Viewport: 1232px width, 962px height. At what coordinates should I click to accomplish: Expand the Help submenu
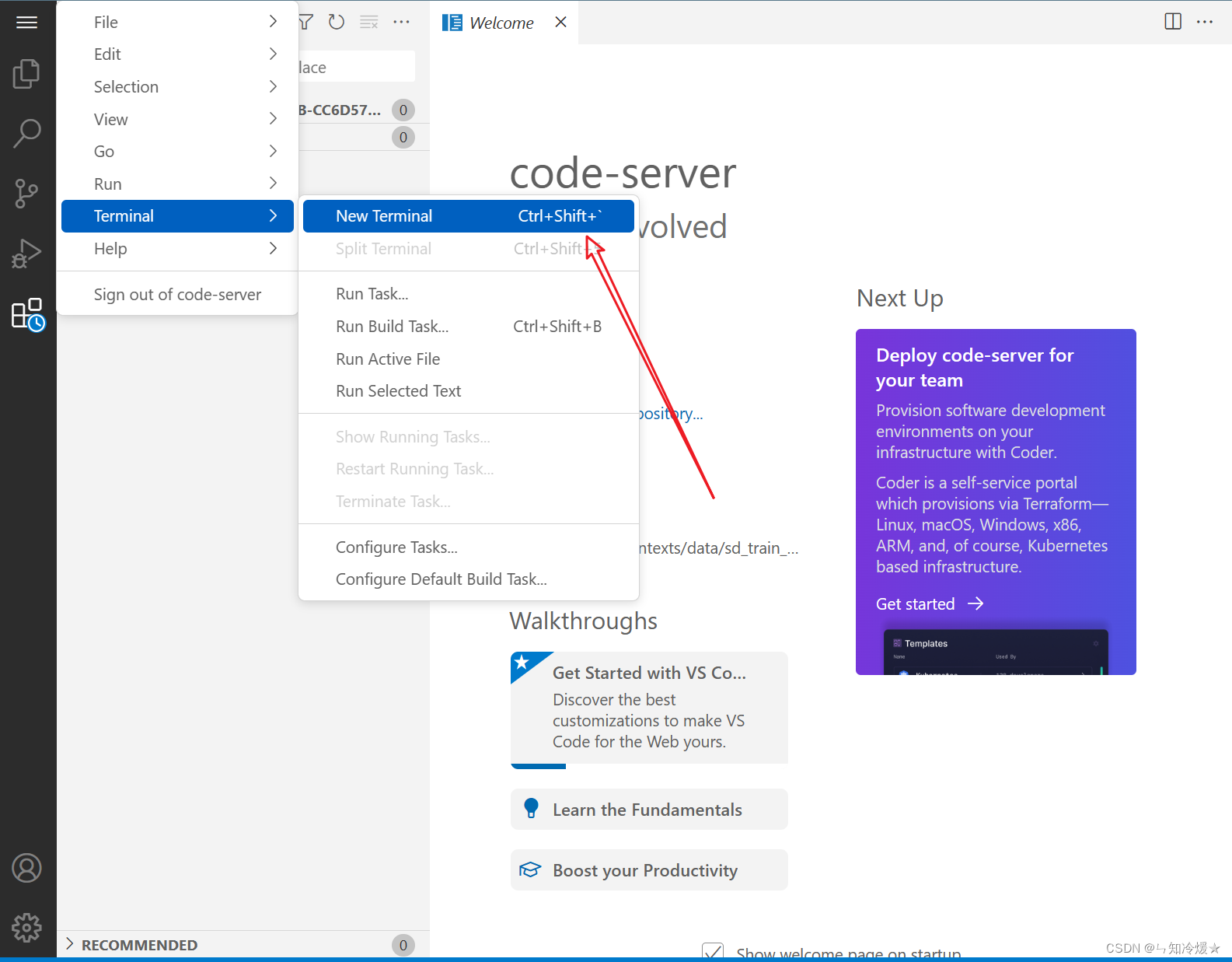(177, 249)
